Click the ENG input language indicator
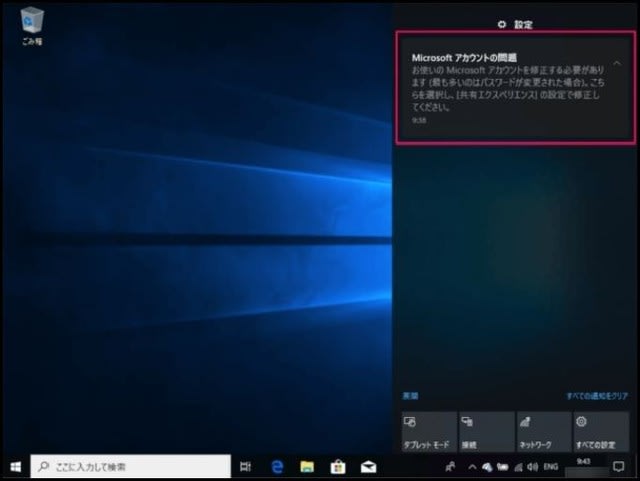The width and height of the screenshot is (640, 481). click(x=551, y=467)
